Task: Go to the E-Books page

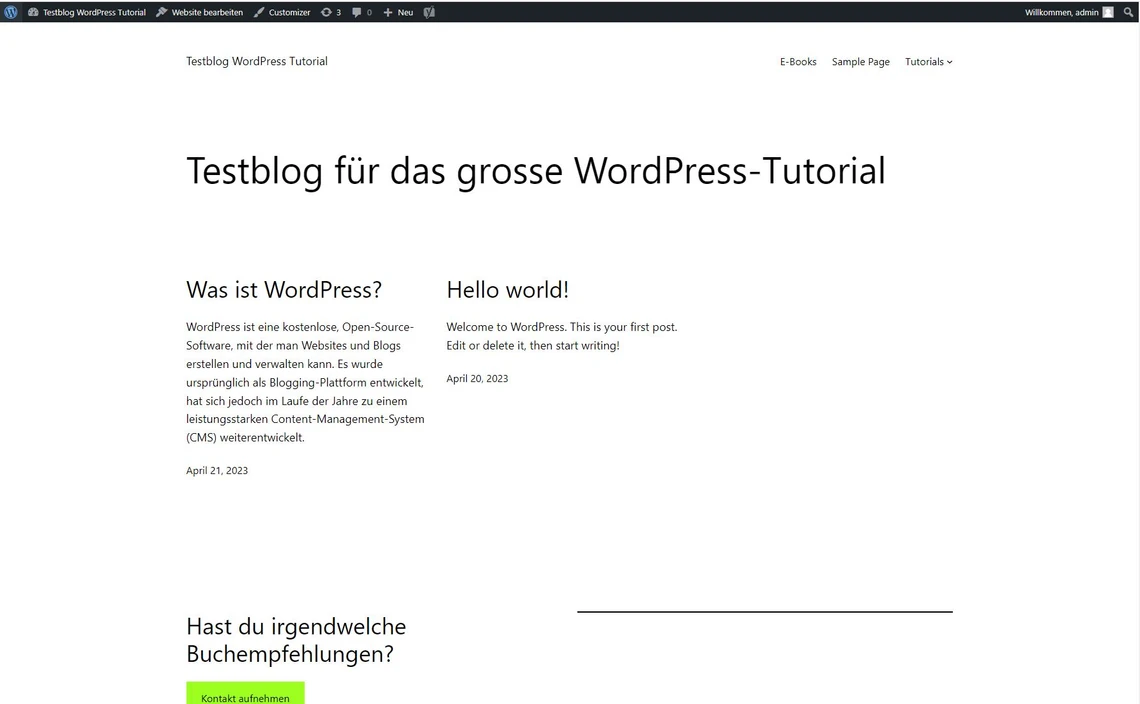Action: pos(798,62)
